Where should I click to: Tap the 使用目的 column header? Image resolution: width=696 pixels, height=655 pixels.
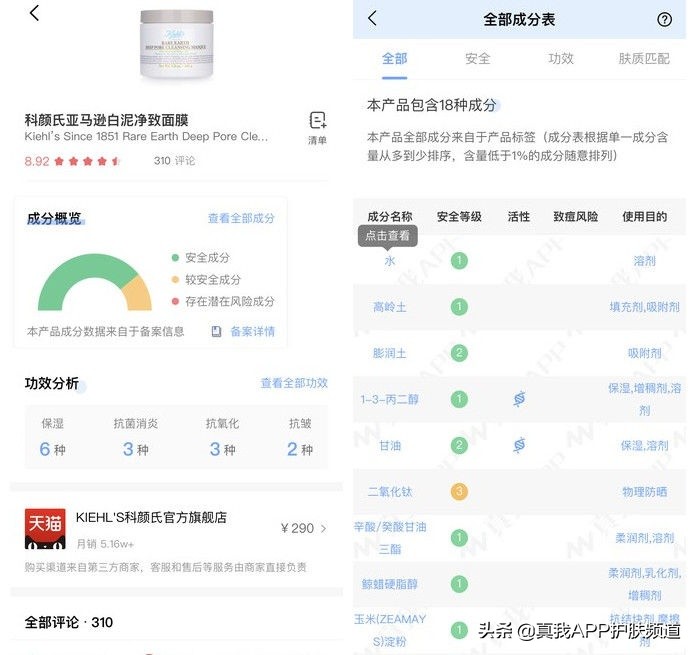pyautogui.click(x=644, y=217)
